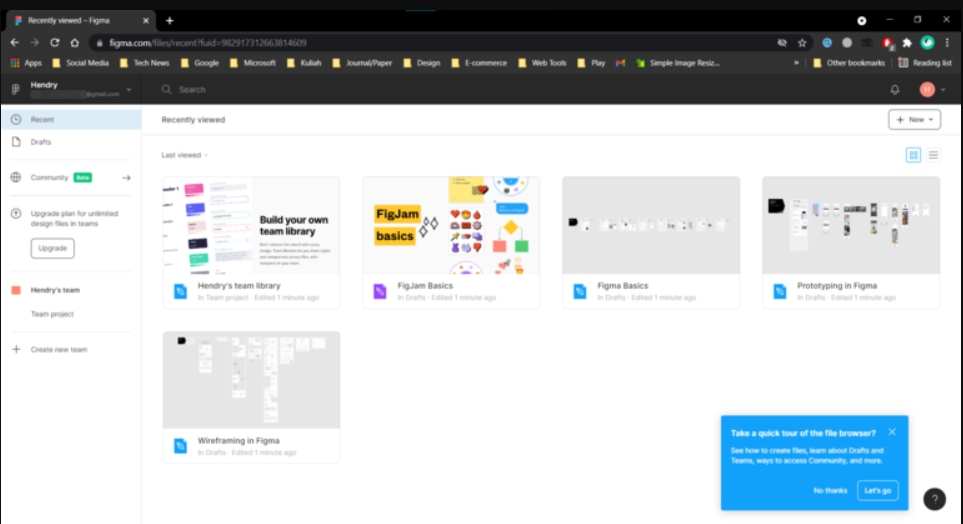The height and width of the screenshot is (524, 963).
Task: Click the Community arrow icon
Action: click(x=127, y=178)
